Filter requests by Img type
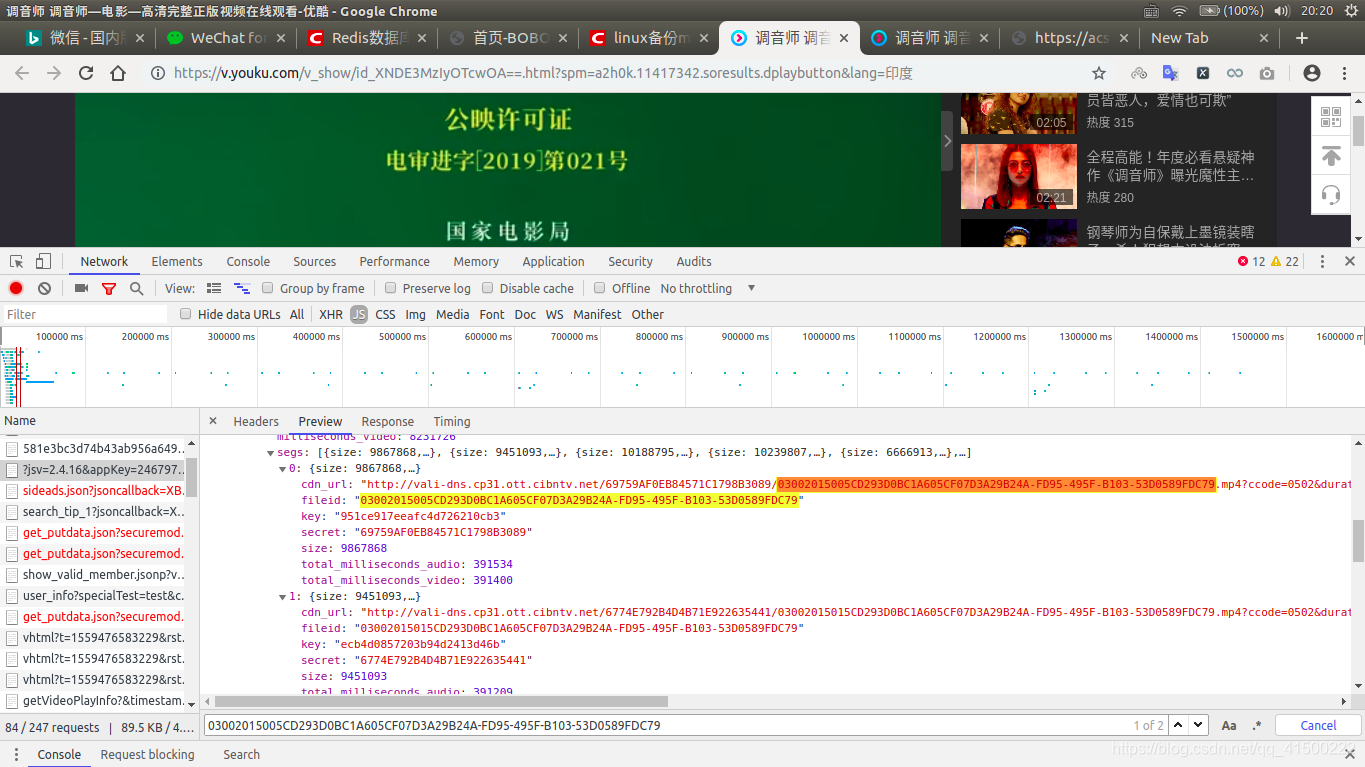This screenshot has width=1365, height=767. (x=415, y=314)
